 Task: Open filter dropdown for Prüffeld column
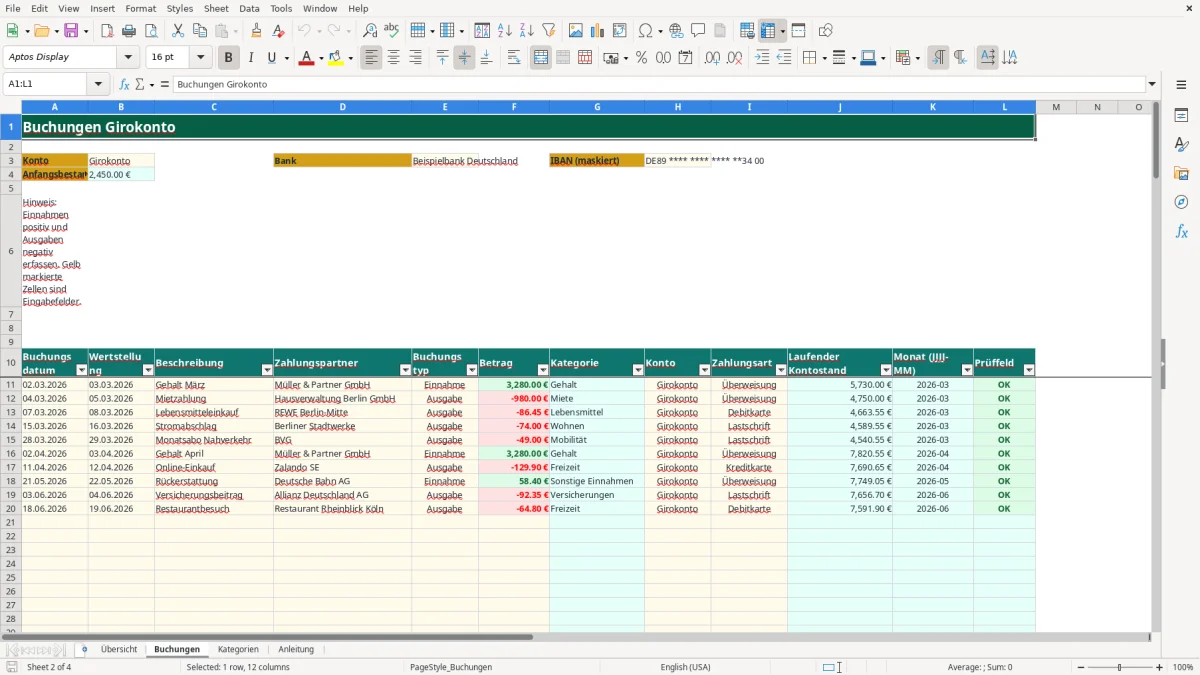coord(1029,370)
